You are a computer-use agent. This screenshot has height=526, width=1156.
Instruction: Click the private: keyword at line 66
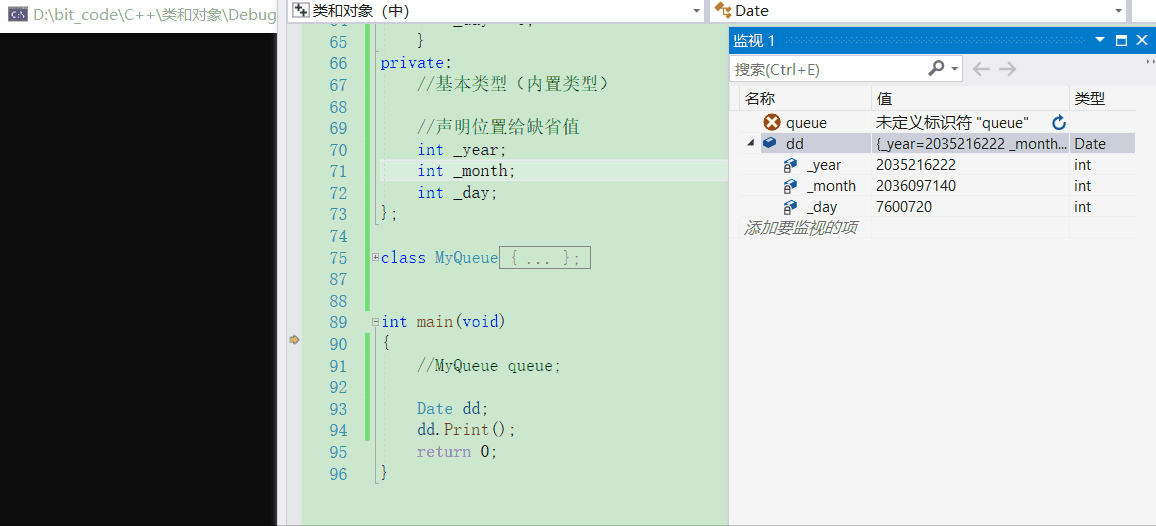pyautogui.click(x=416, y=63)
